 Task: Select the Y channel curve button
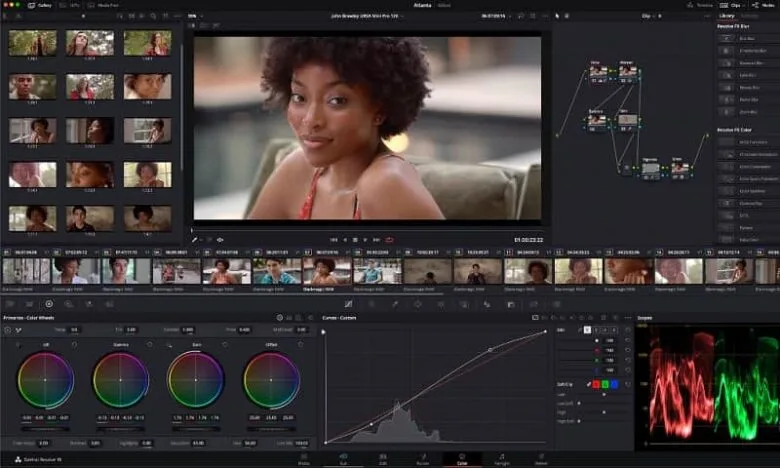(x=587, y=330)
